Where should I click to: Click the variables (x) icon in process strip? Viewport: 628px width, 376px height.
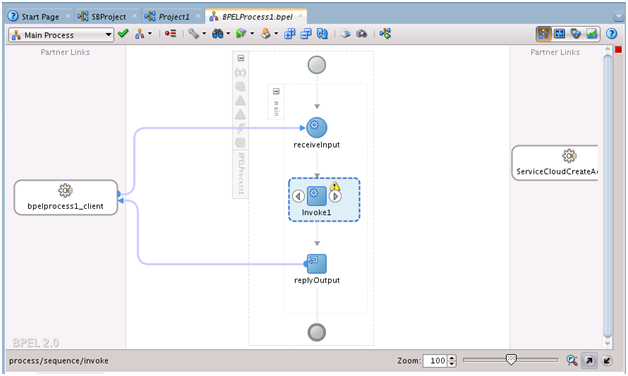coord(240,72)
